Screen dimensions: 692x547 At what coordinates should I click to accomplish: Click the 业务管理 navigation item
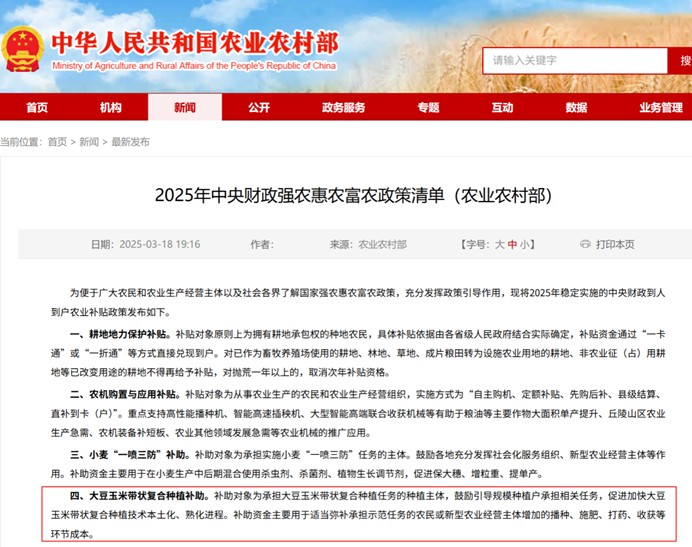point(660,108)
